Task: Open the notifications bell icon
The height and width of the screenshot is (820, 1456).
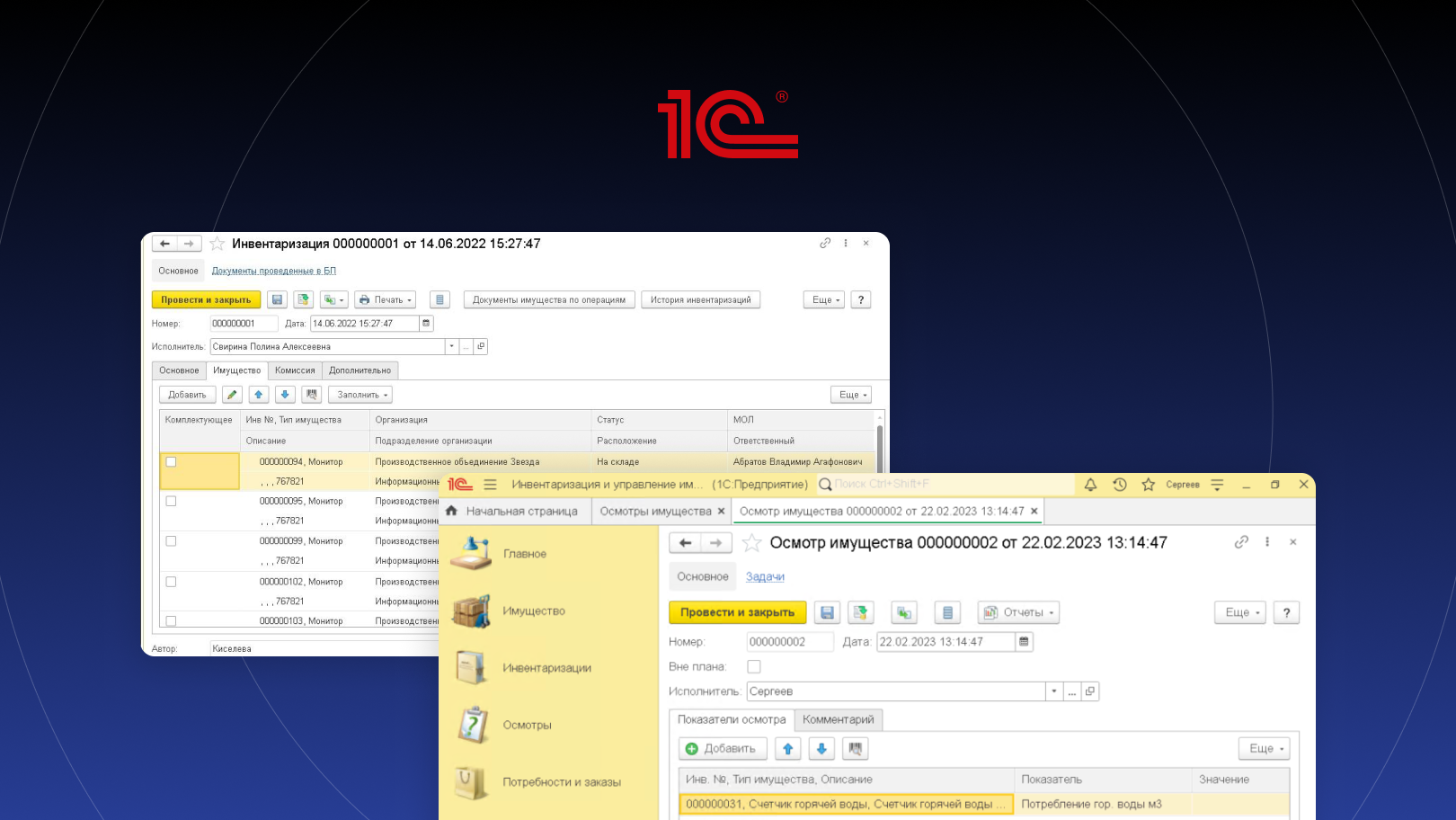Action: [1090, 485]
